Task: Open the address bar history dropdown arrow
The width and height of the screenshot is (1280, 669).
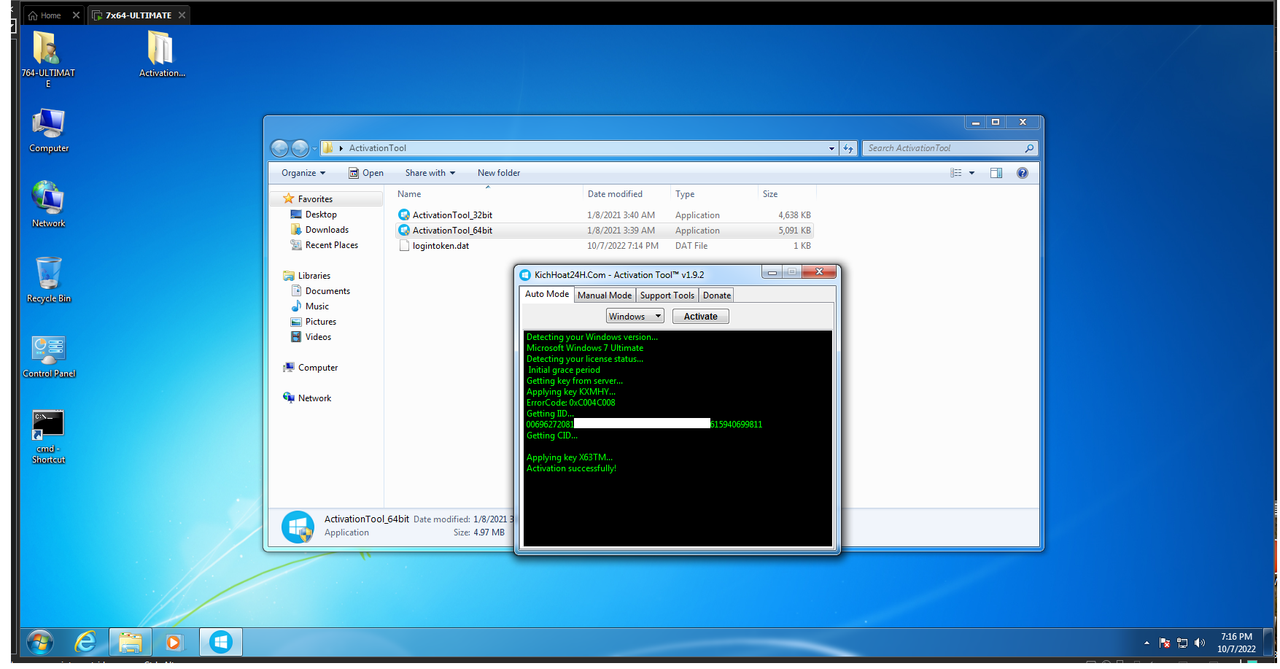Action: [x=832, y=148]
